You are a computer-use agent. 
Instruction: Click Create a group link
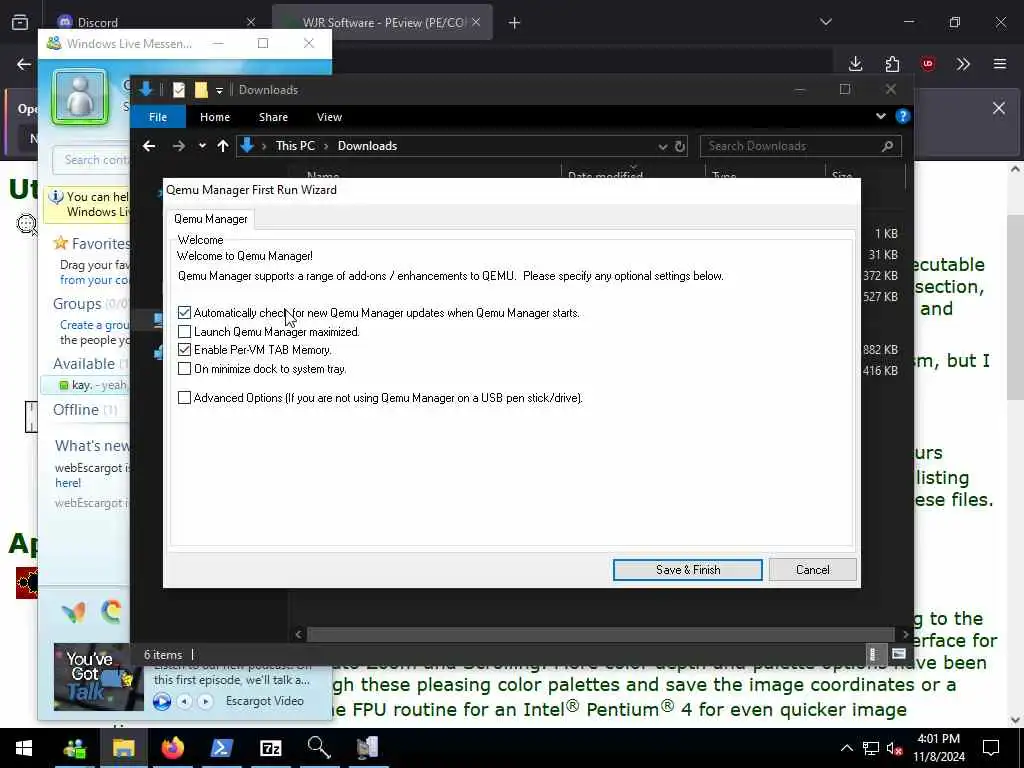(95, 325)
